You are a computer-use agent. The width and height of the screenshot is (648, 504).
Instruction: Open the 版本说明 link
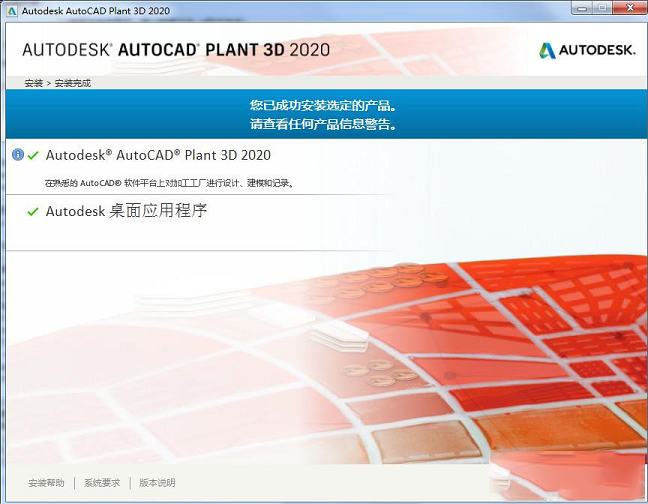click(x=157, y=483)
